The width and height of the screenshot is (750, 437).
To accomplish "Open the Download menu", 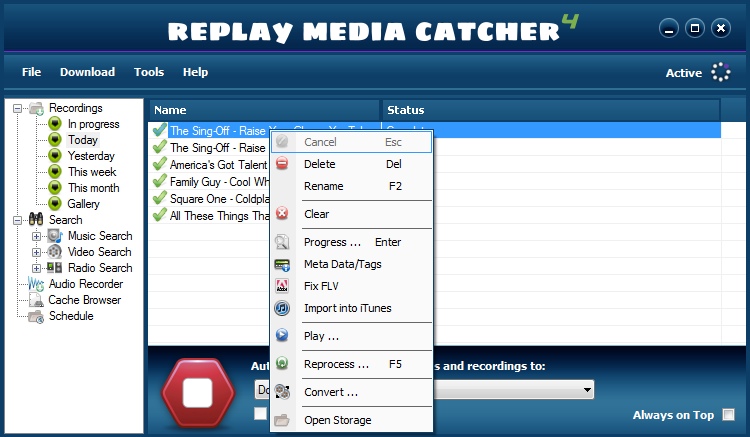I will (88, 72).
